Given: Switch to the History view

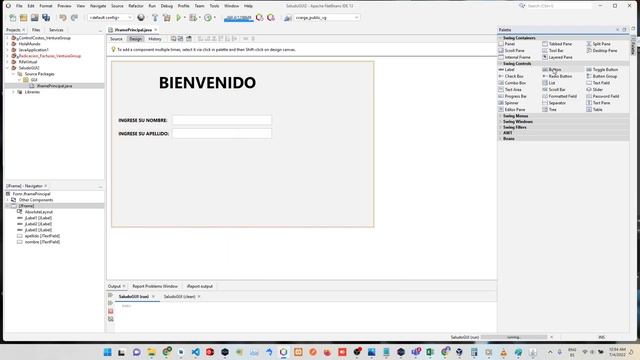Looking at the screenshot, I should pos(155,39).
